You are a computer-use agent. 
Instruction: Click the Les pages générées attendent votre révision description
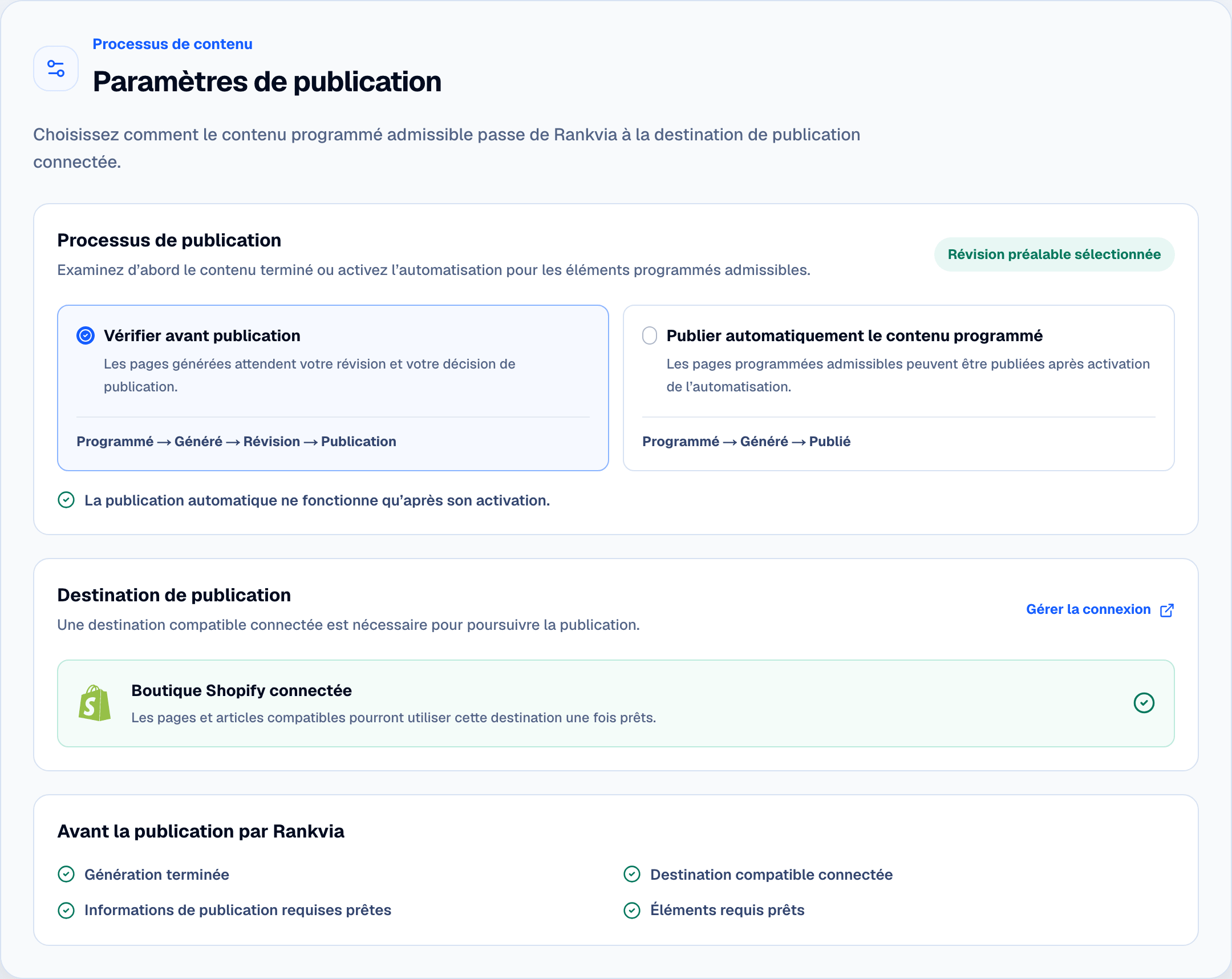pos(309,375)
